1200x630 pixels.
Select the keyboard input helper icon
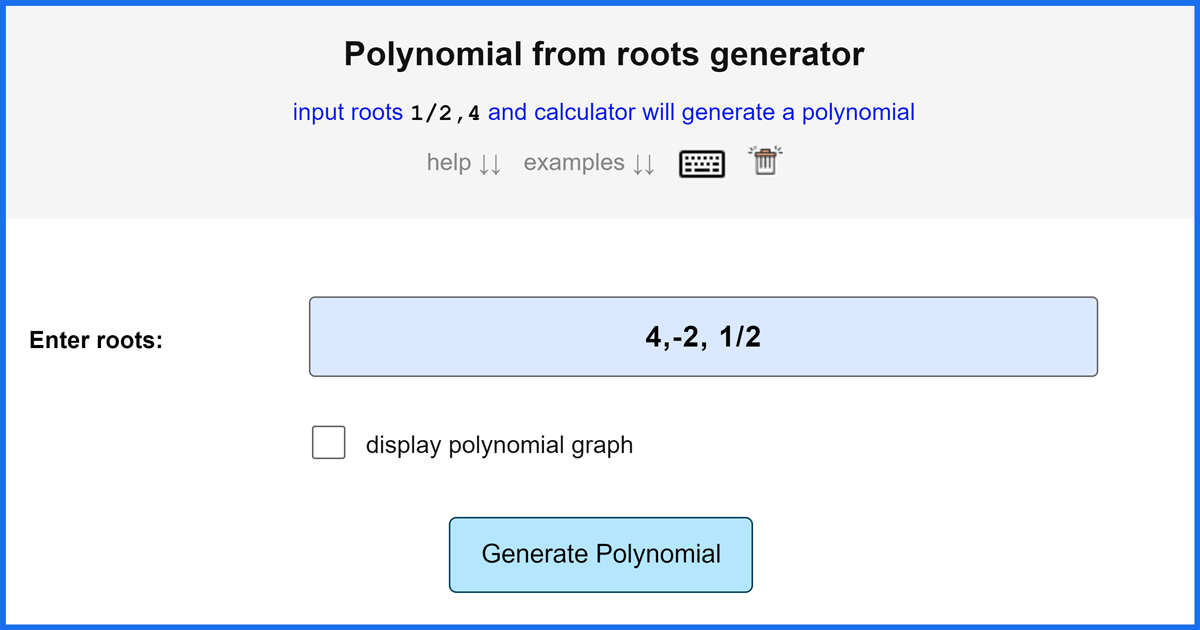click(x=701, y=163)
